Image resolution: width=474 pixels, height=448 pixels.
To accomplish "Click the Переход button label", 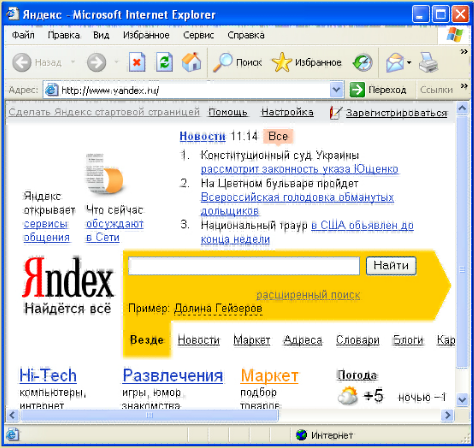I will (x=387, y=90).
